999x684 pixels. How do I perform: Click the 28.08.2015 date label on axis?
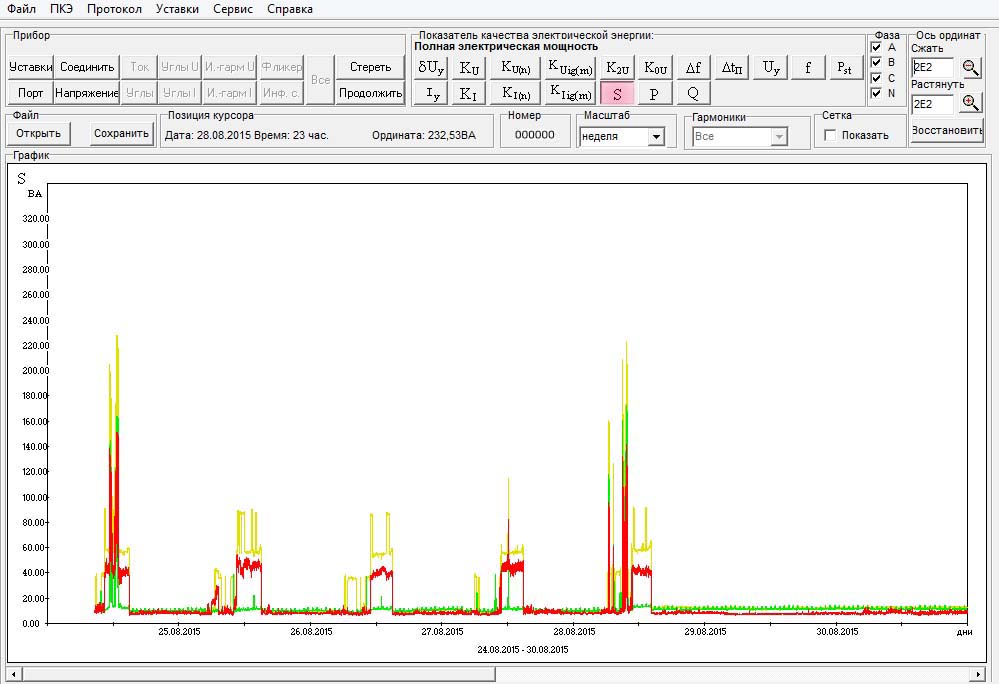pos(574,632)
